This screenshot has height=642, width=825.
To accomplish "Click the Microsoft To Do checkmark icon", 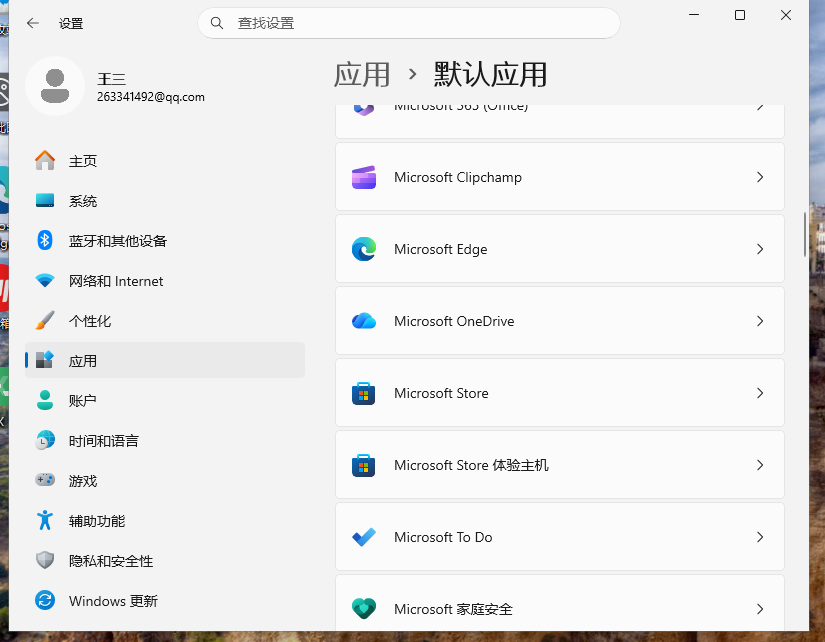I will click(x=364, y=537).
